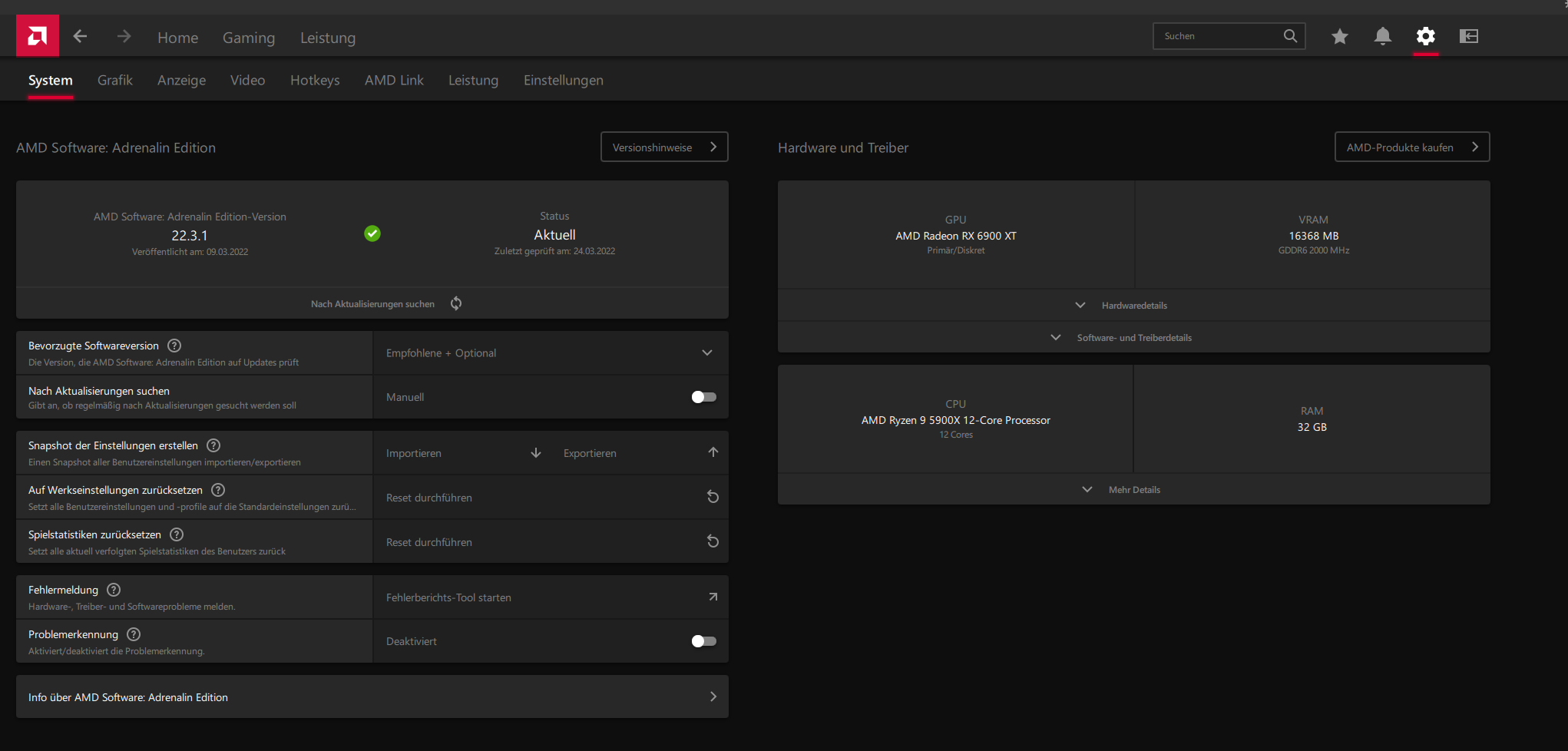Switch to the Video tab
Screen dimensions: 1568x751
(247, 81)
